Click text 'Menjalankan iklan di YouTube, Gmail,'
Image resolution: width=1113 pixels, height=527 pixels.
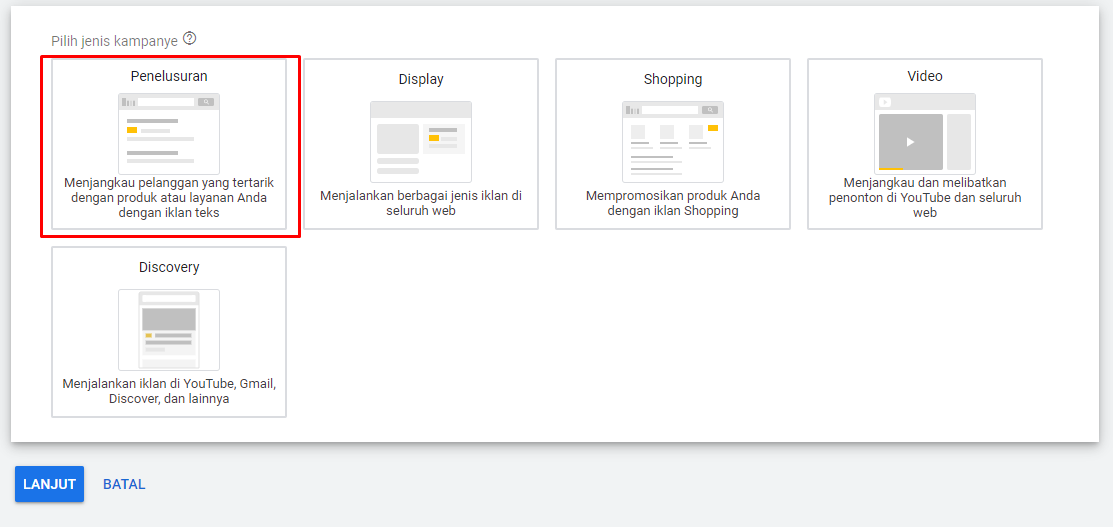click(x=169, y=384)
